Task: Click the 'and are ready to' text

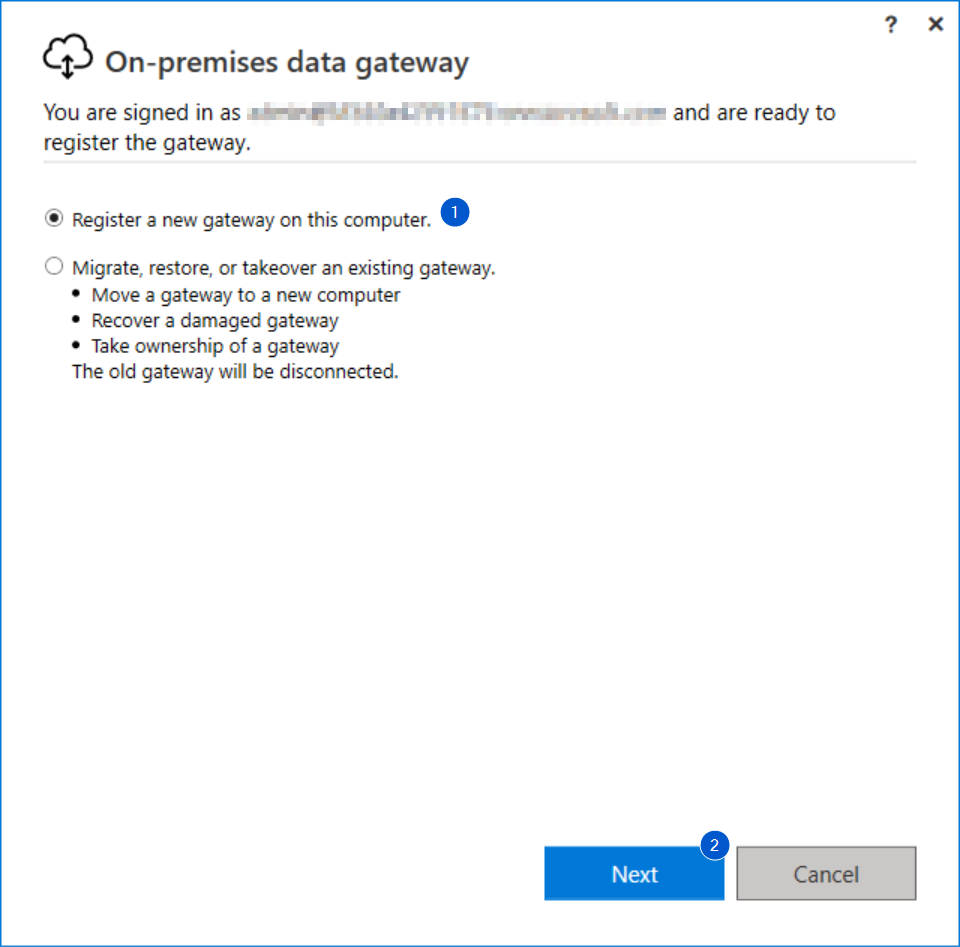Action: click(754, 113)
